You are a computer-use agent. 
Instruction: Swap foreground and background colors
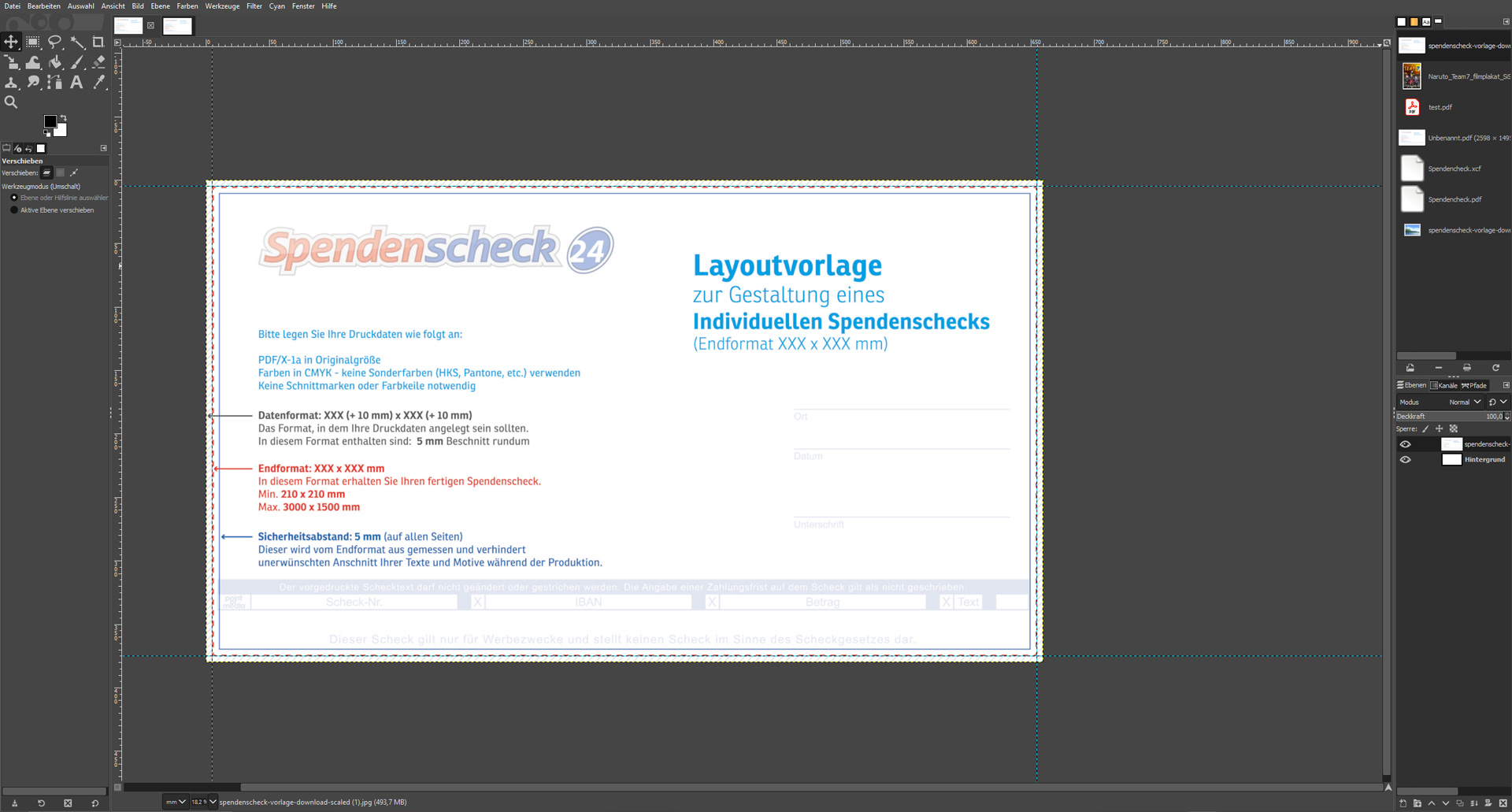coord(63,118)
